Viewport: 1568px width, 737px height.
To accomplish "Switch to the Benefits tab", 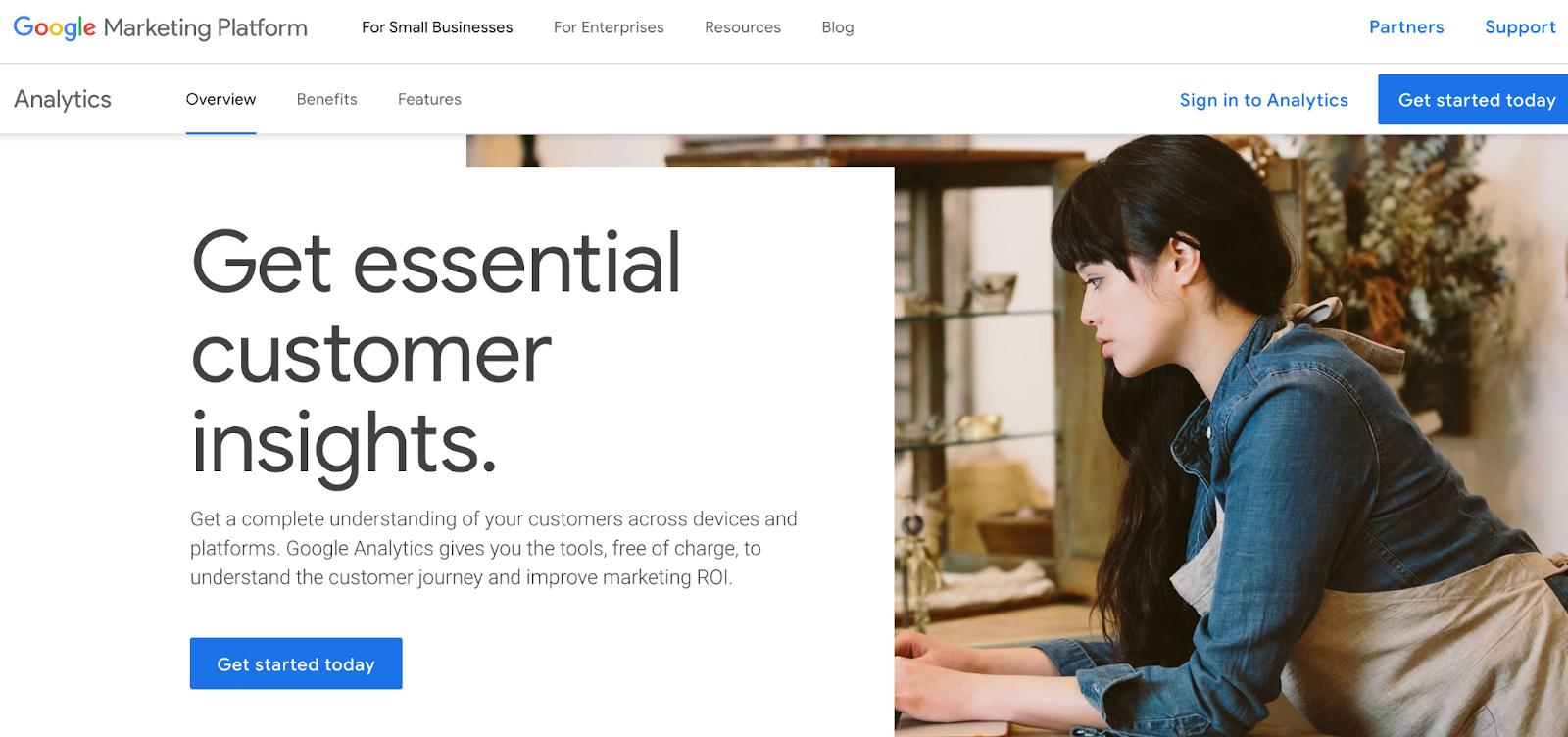I will click(327, 99).
